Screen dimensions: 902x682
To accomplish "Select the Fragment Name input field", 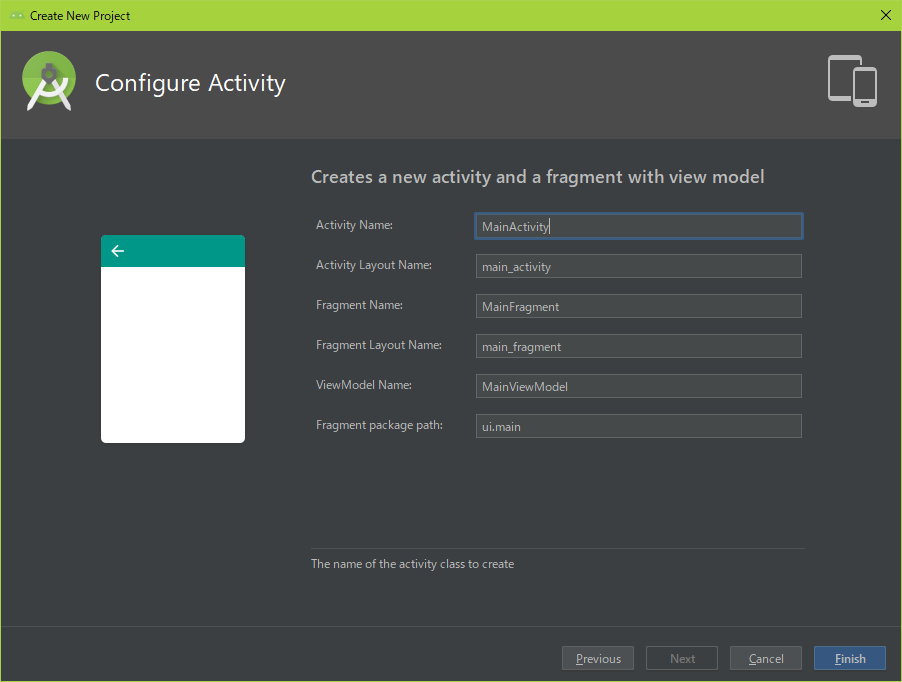I will 639,306.
